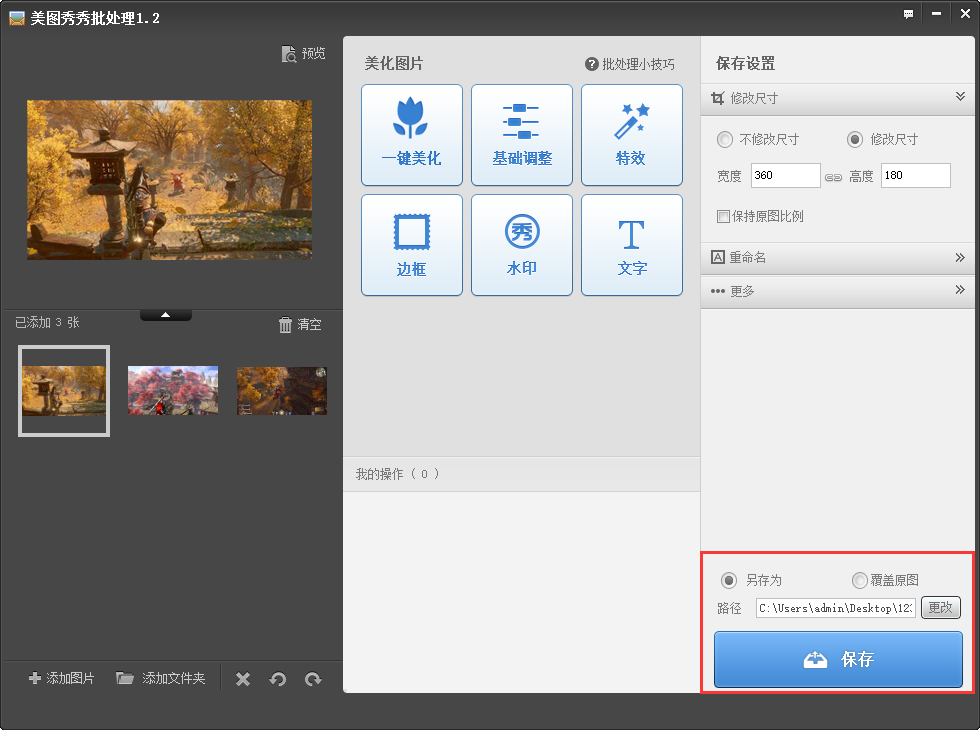Click 更改 to change save path
980x730 pixels.
click(x=940, y=608)
